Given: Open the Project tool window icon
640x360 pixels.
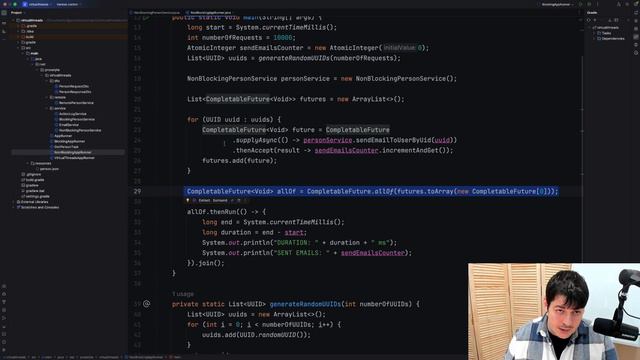Looking at the screenshot, I should [4, 13].
